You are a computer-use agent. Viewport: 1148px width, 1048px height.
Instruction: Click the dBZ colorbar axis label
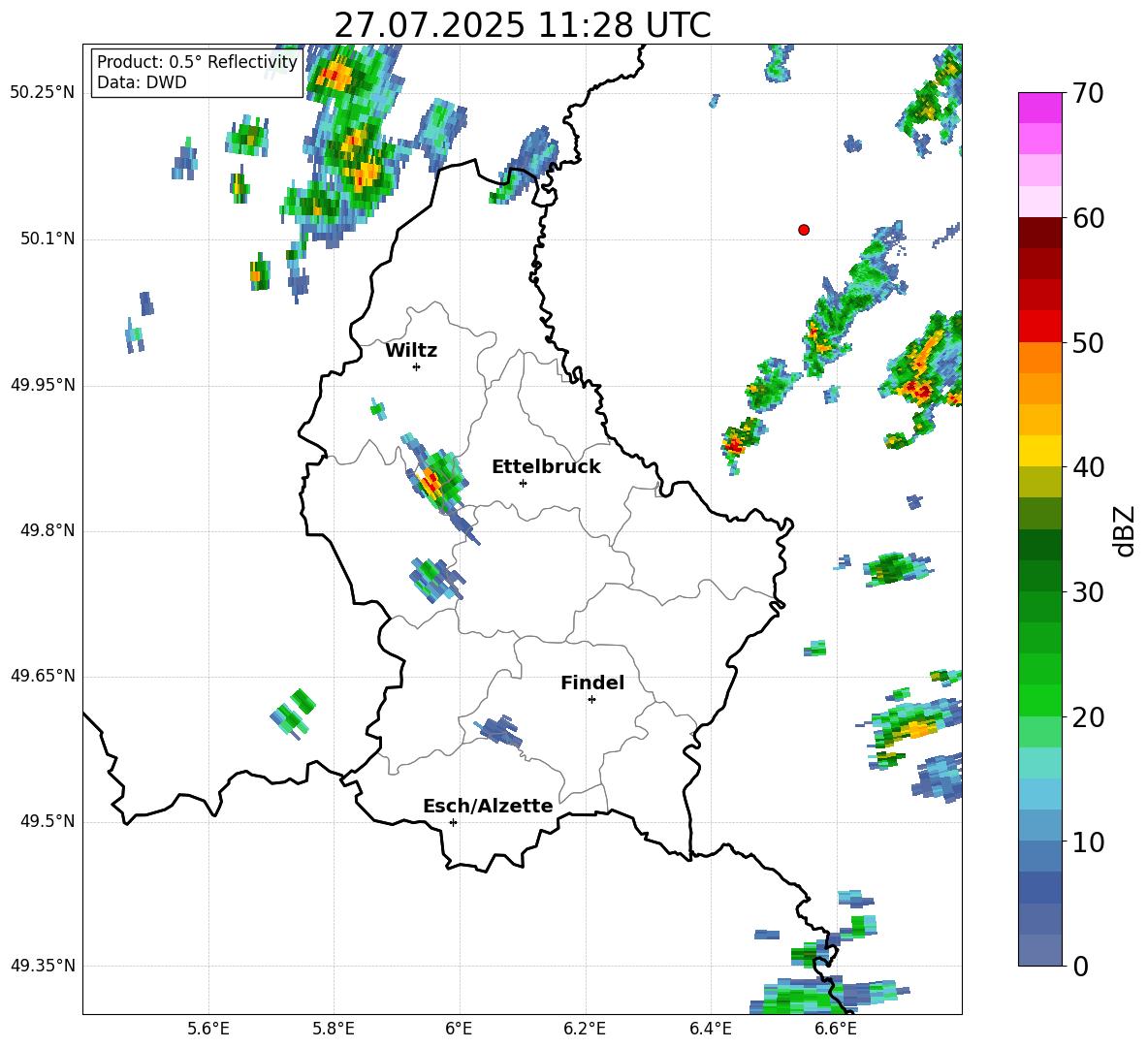[1124, 530]
